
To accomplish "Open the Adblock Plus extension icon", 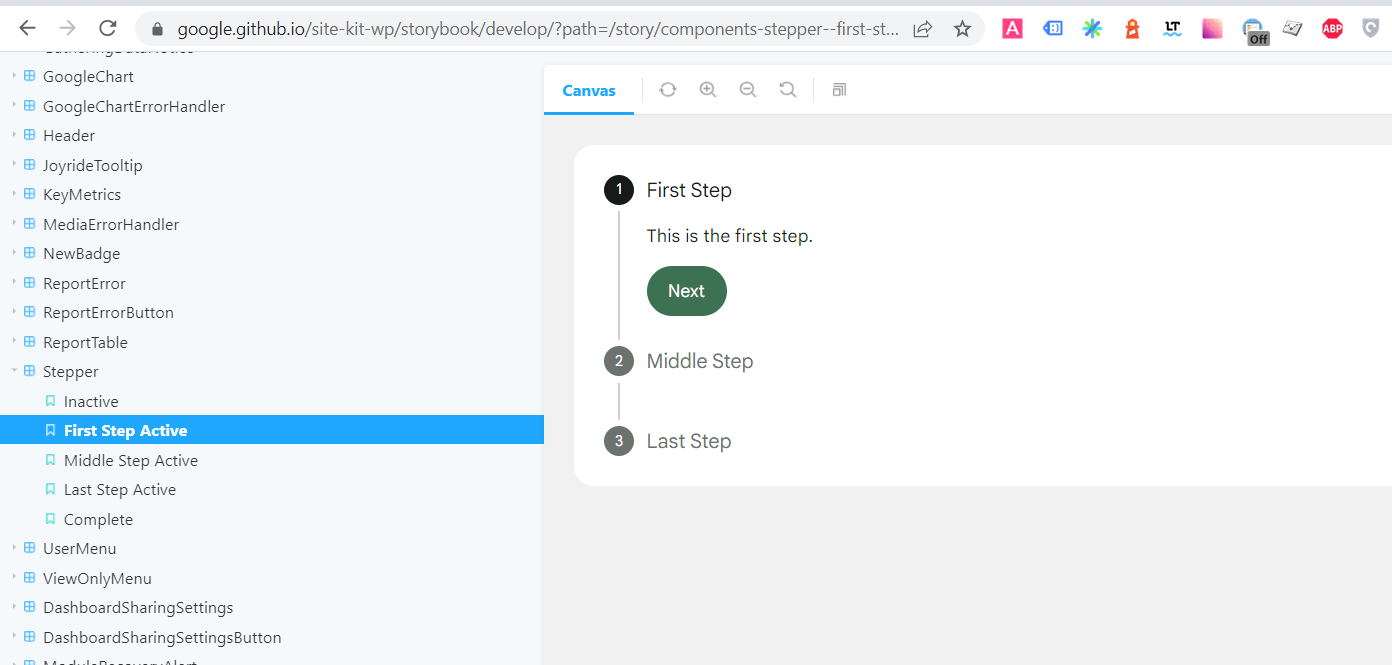I will click(x=1331, y=28).
